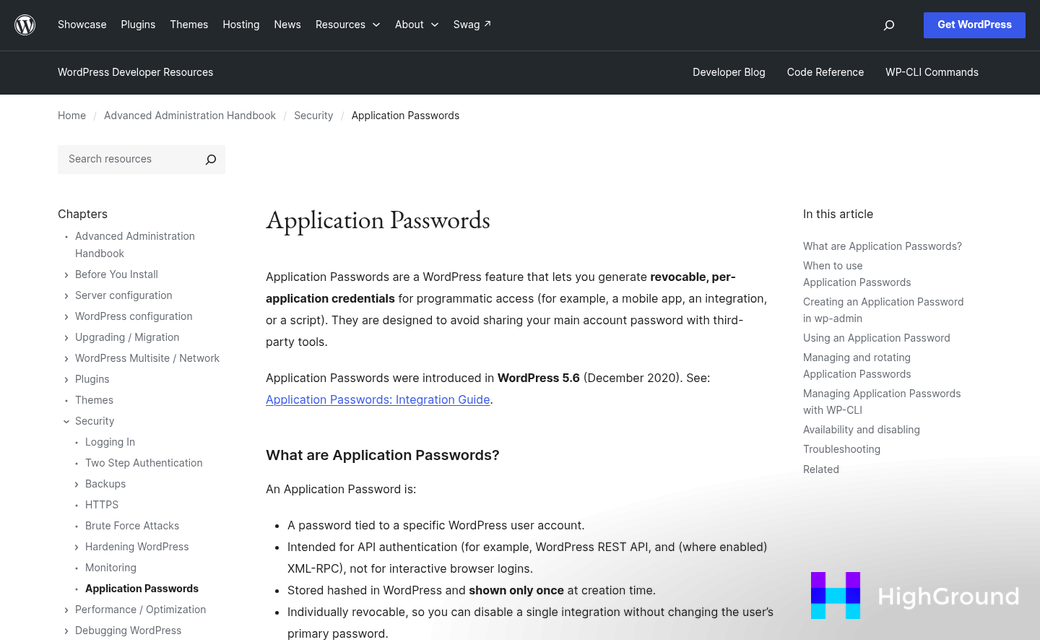Click the WordPress logo icon
Image resolution: width=1040 pixels, height=640 pixels.
(x=25, y=25)
